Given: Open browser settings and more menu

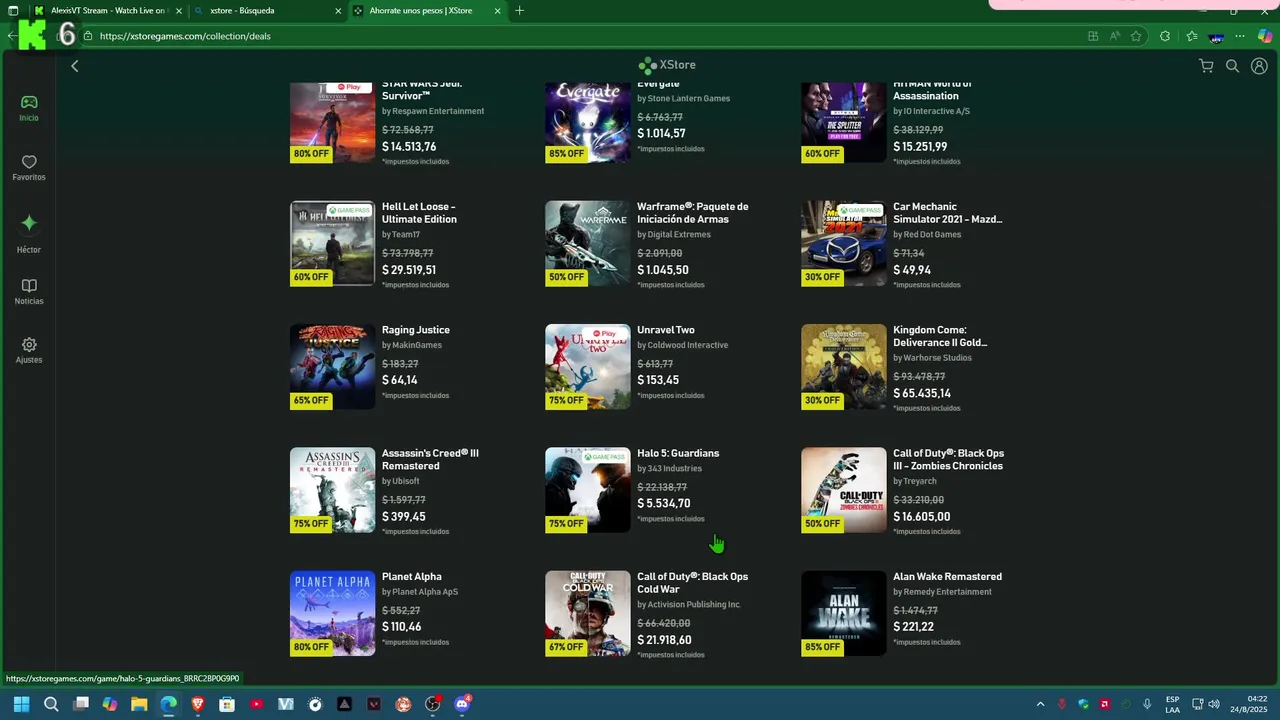Looking at the screenshot, I should [x=1240, y=36].
